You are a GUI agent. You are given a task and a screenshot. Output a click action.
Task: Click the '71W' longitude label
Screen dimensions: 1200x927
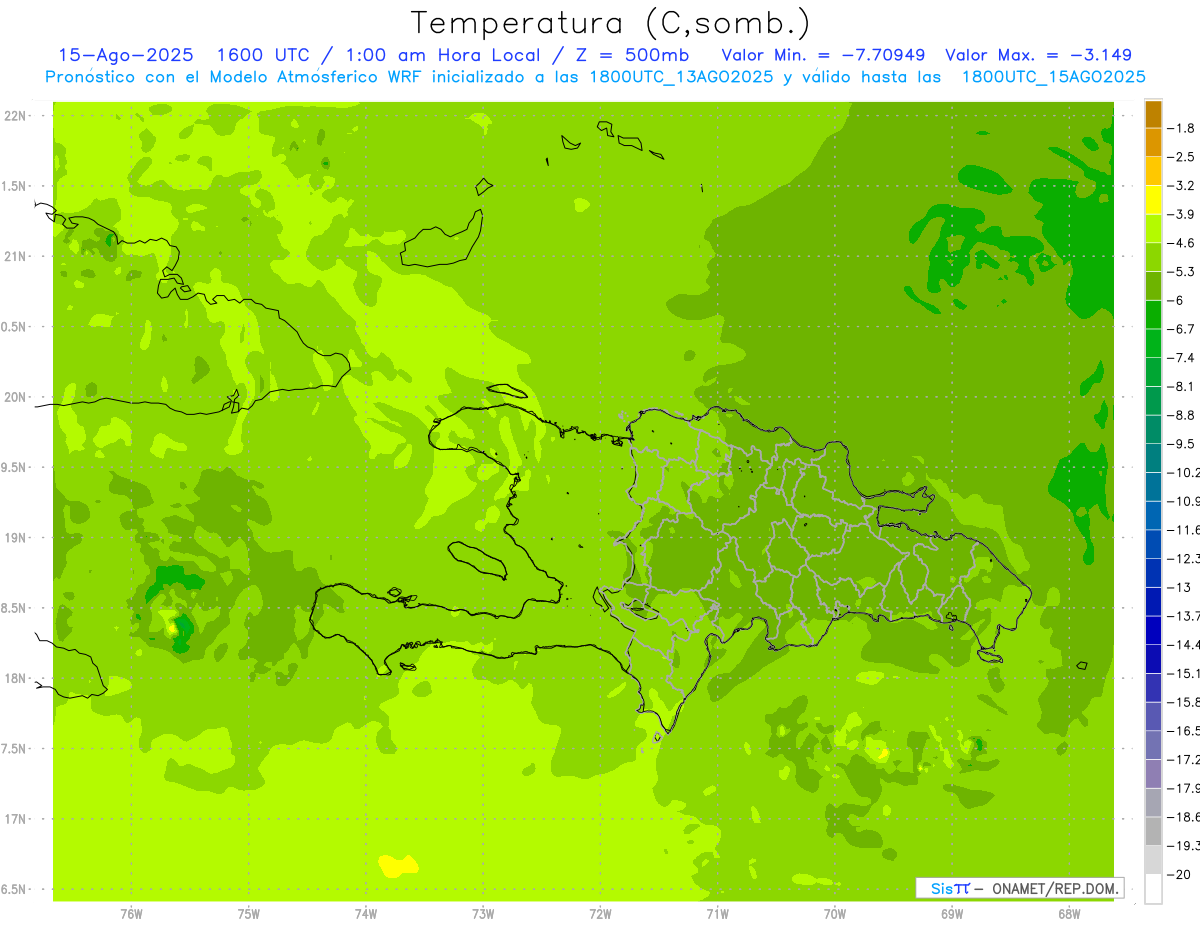pos(717,913)
